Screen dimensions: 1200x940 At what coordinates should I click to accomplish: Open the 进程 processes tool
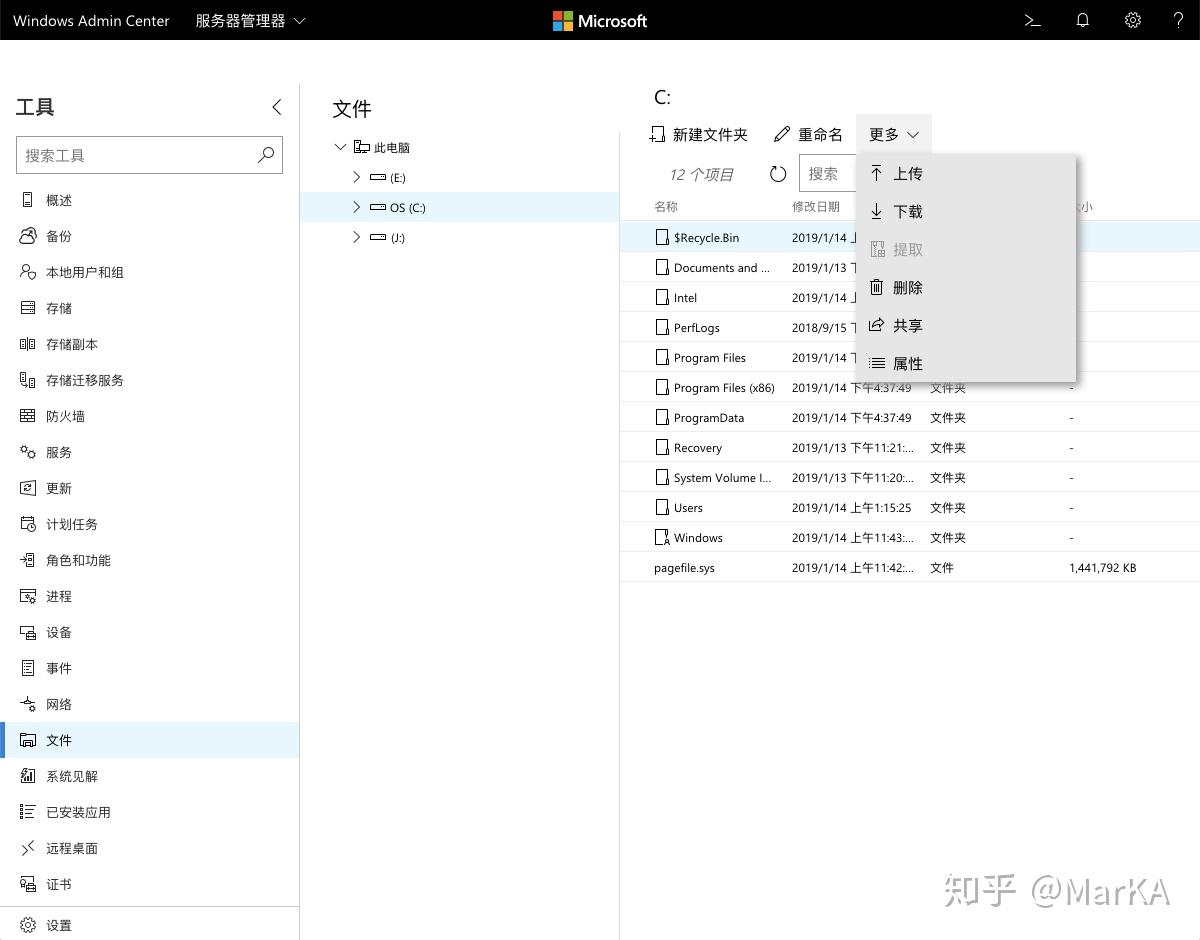pos(149,596)
